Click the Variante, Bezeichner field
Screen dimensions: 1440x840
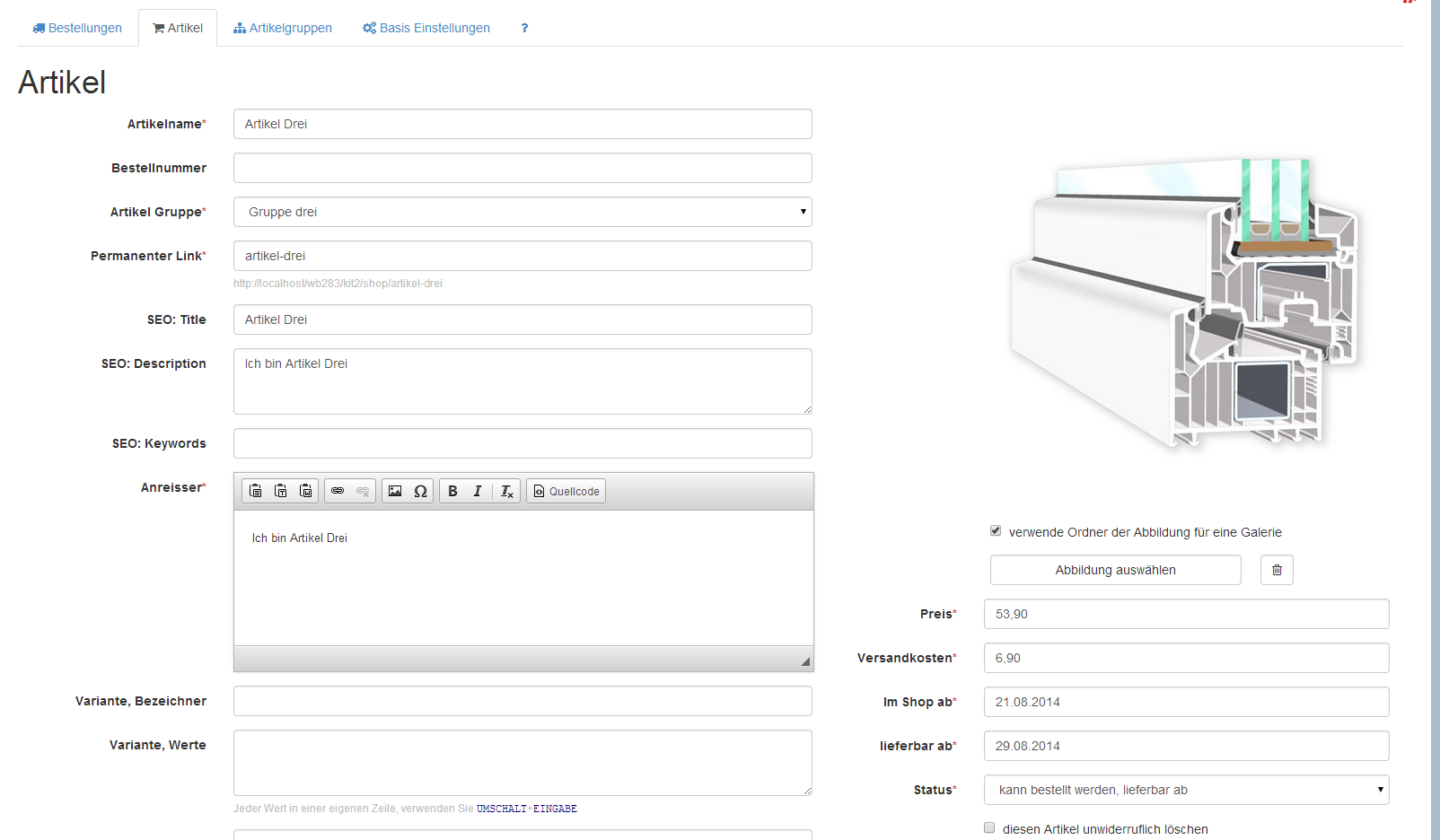(x=522, y=701)
